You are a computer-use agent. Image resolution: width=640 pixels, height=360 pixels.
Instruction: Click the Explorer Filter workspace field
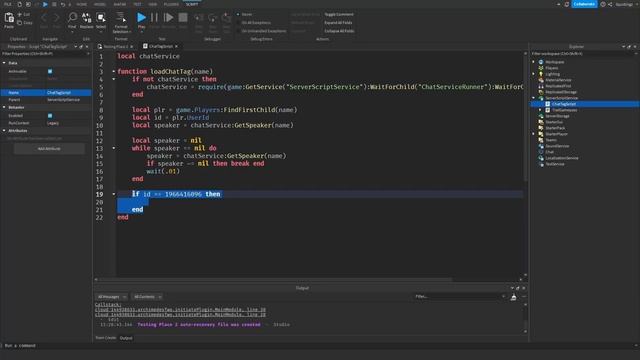[x=583, y=53]
